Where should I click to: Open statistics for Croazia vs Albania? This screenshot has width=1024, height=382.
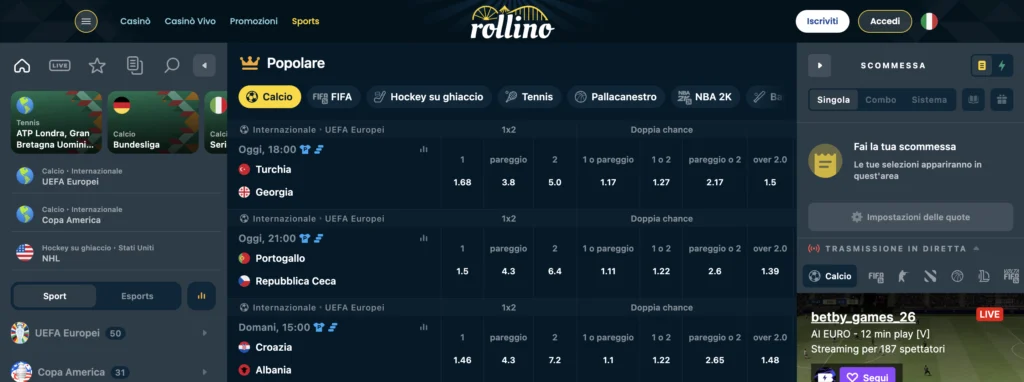pyautogui.click(x=423, y=327)
